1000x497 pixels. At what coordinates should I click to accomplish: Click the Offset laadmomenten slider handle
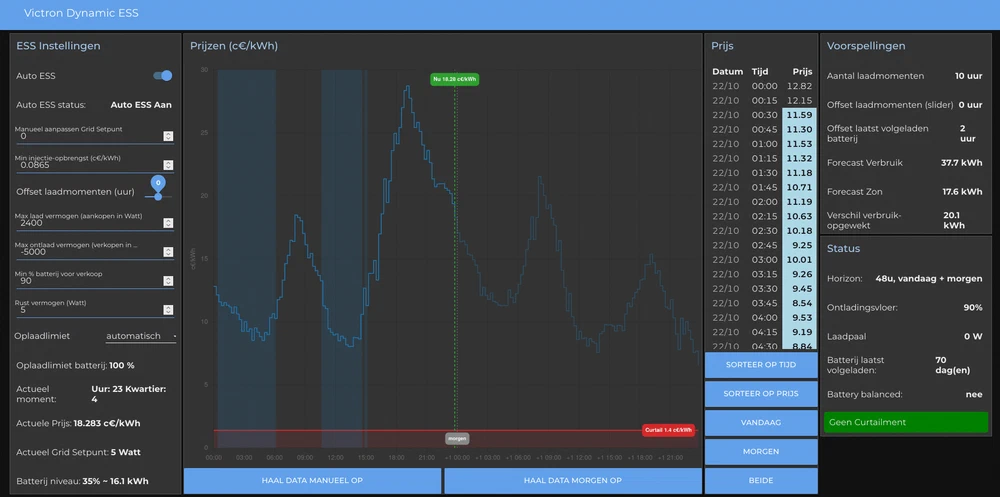point(158,197)
